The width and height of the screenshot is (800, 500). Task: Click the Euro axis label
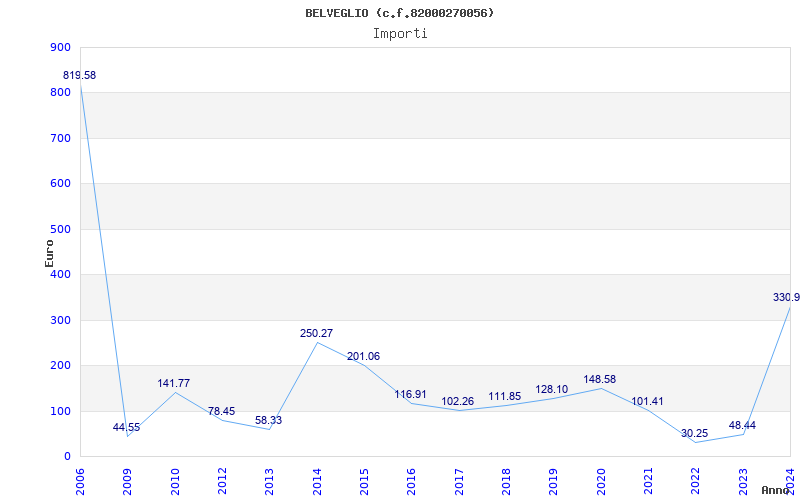click(x=49, y=253)
